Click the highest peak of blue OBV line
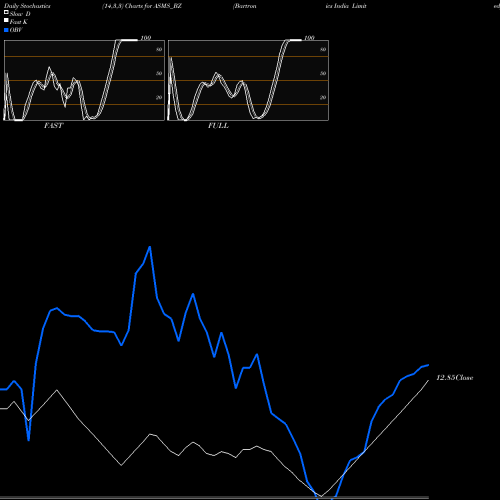The height and width of the screenshot is (500, 500). 150,247
